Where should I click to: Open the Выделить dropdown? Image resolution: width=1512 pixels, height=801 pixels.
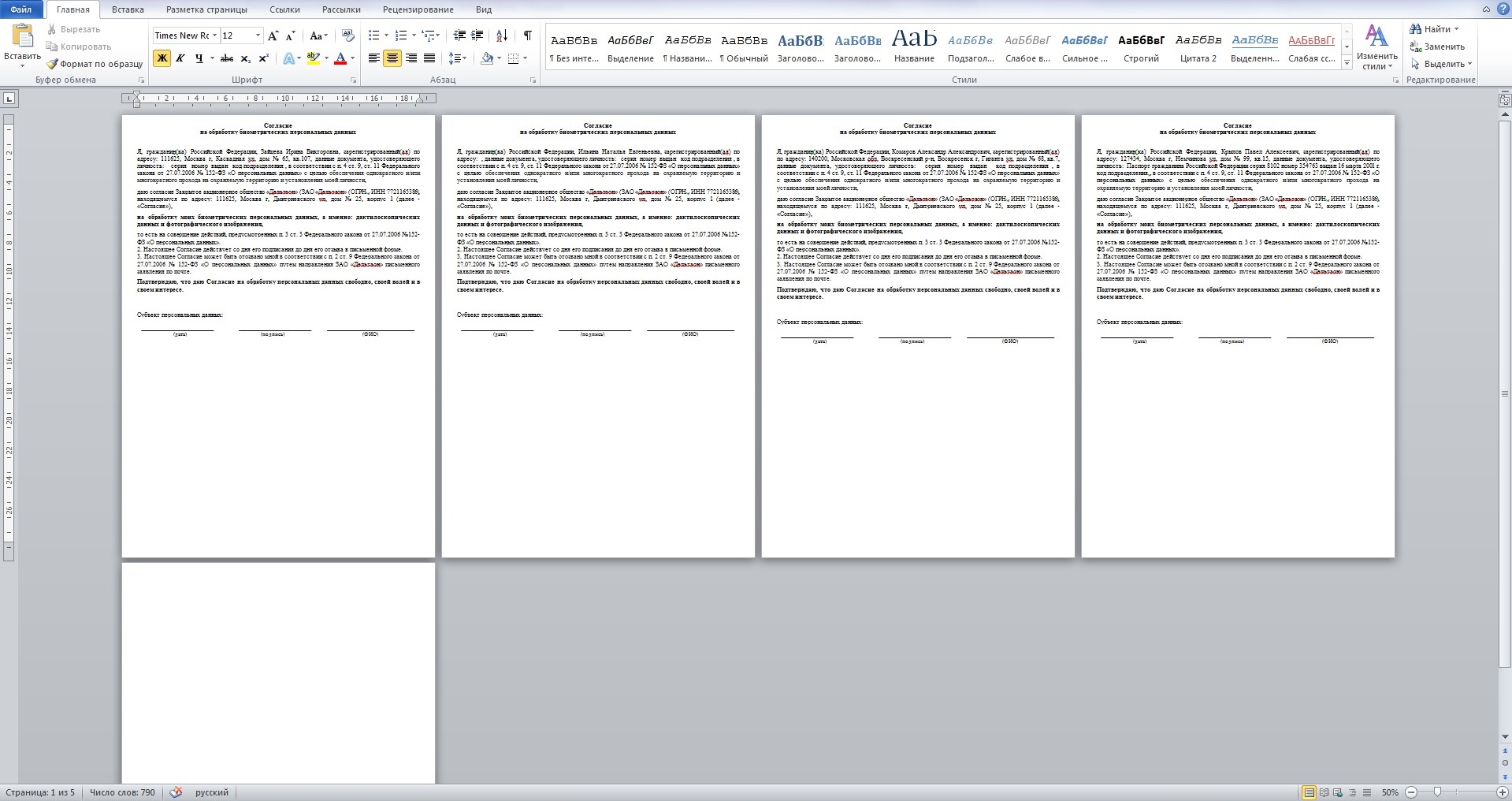[1441, 64]
